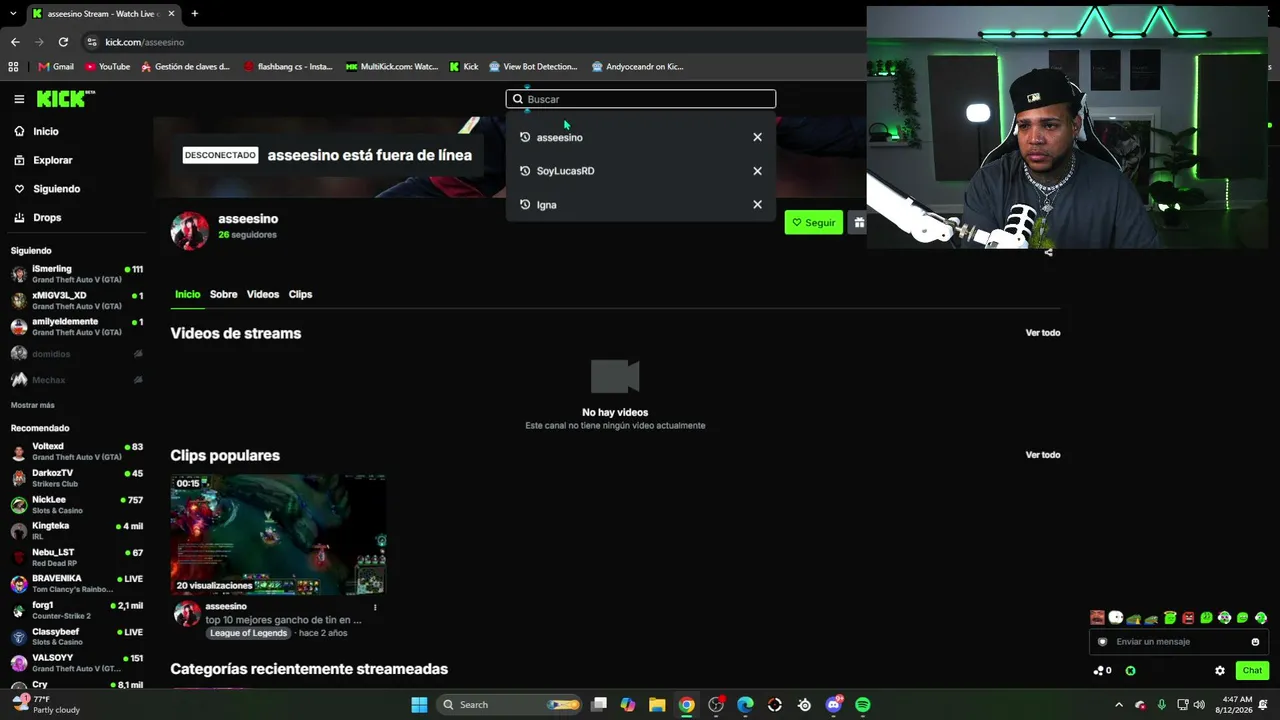Open NickLee channel in recommended list

click(x=77, y=504)
